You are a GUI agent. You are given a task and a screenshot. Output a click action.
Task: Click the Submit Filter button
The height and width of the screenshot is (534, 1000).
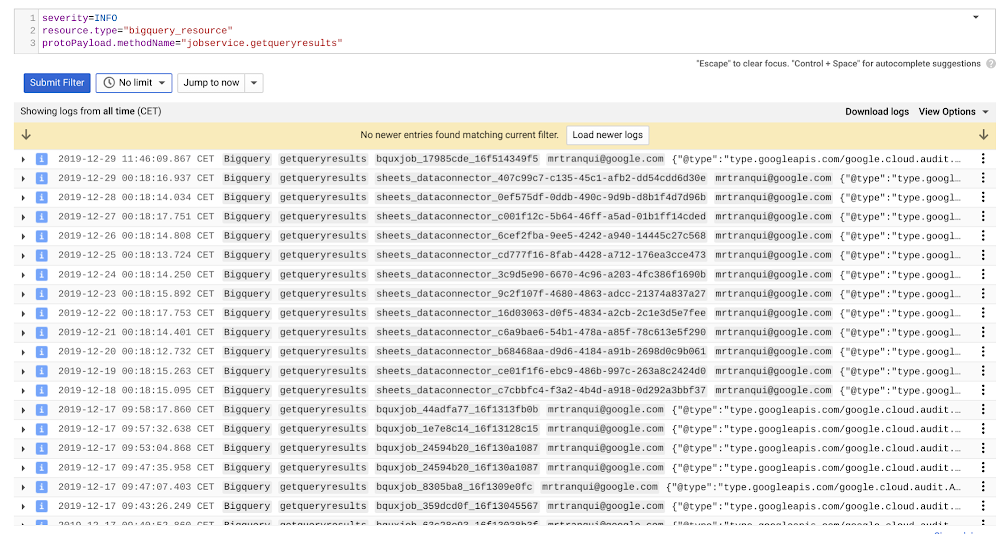point(57,83)
